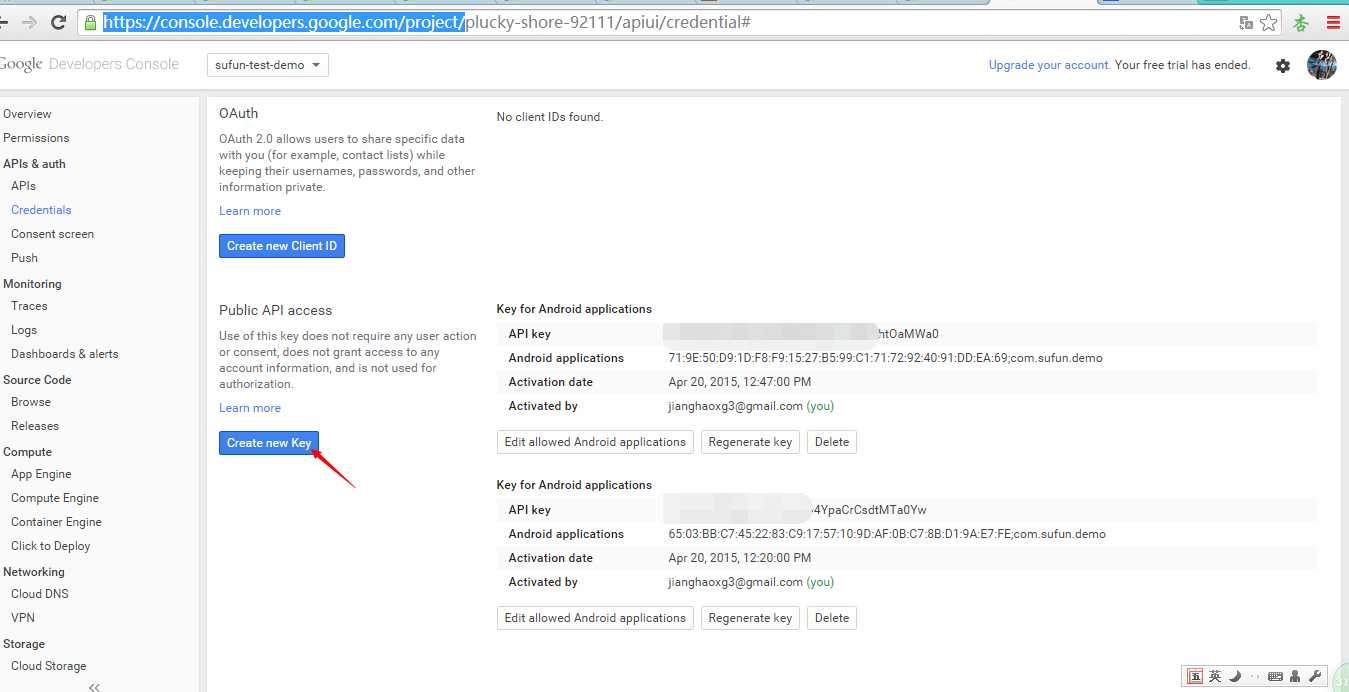
Task: Open the Chrome hamburger menu
Action: click(x=1333, y=22)
